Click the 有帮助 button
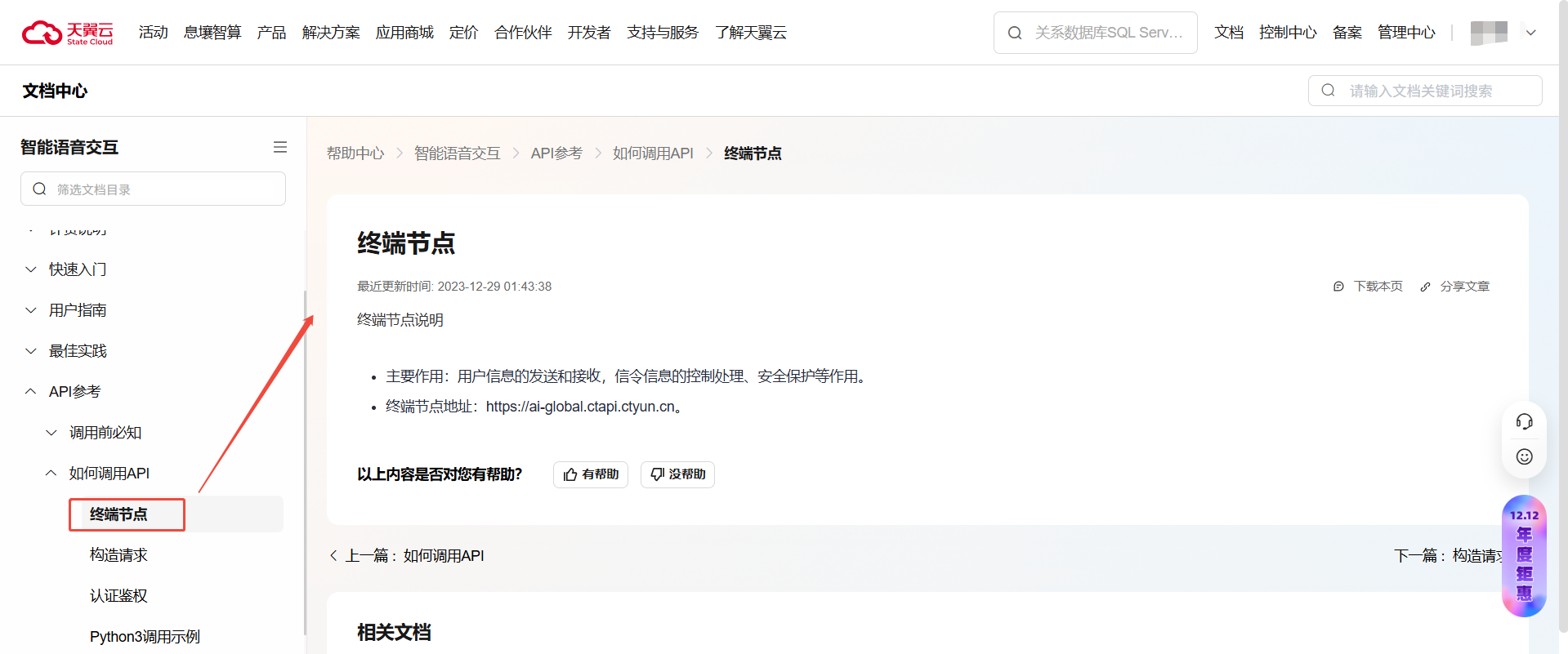 (x=591, y=474)
